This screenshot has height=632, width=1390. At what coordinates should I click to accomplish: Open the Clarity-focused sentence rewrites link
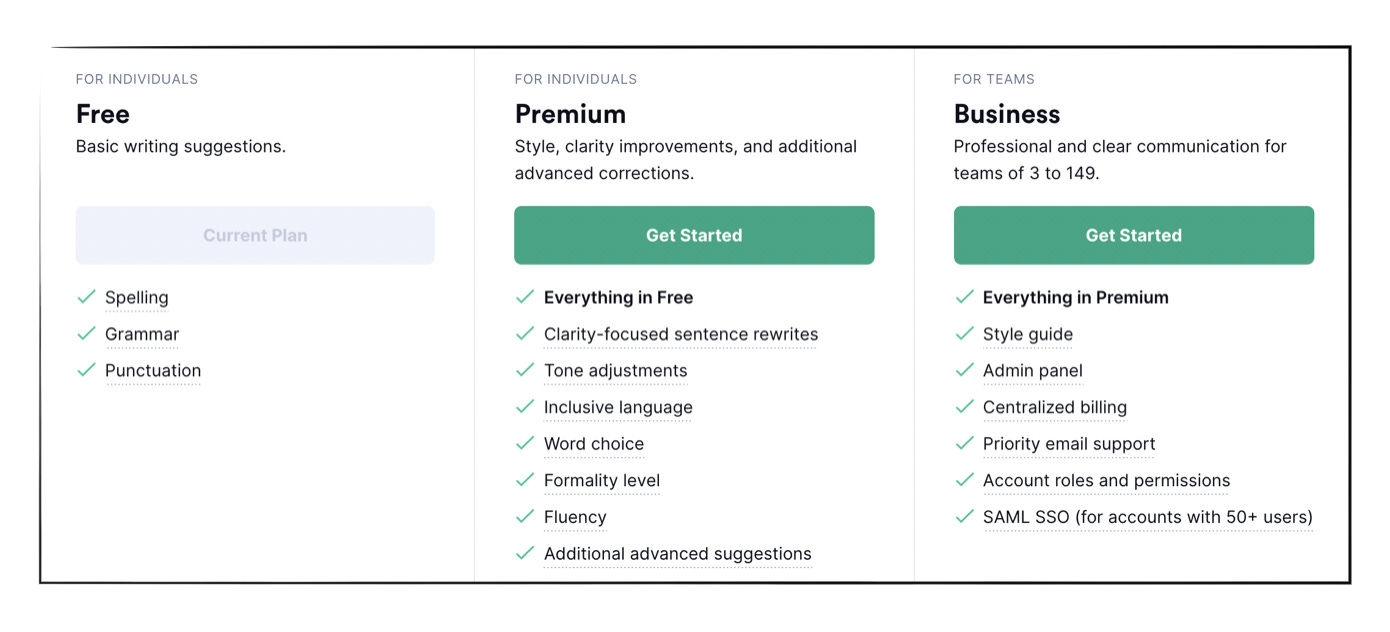[681, 333]
